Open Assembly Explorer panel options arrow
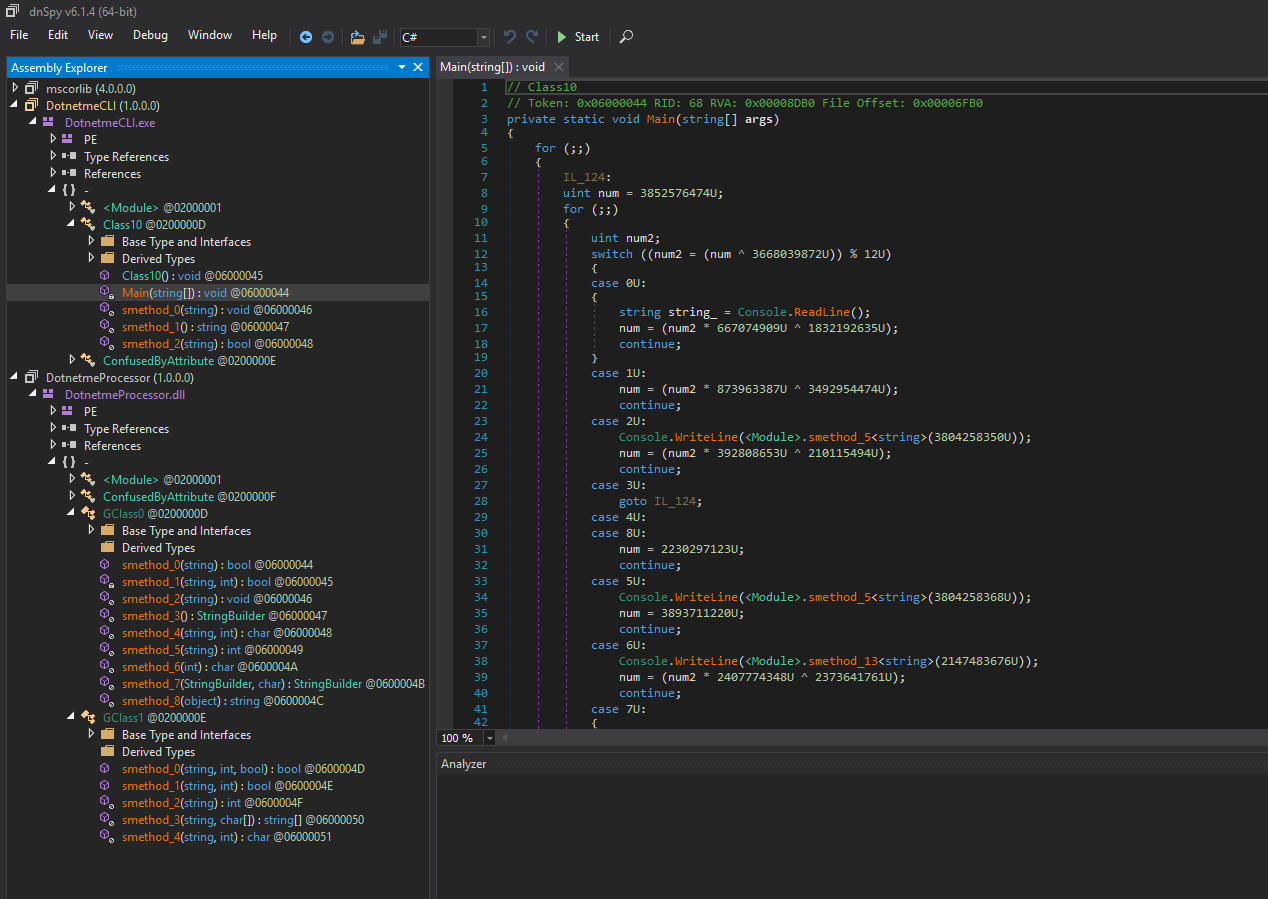 (402, 67)
